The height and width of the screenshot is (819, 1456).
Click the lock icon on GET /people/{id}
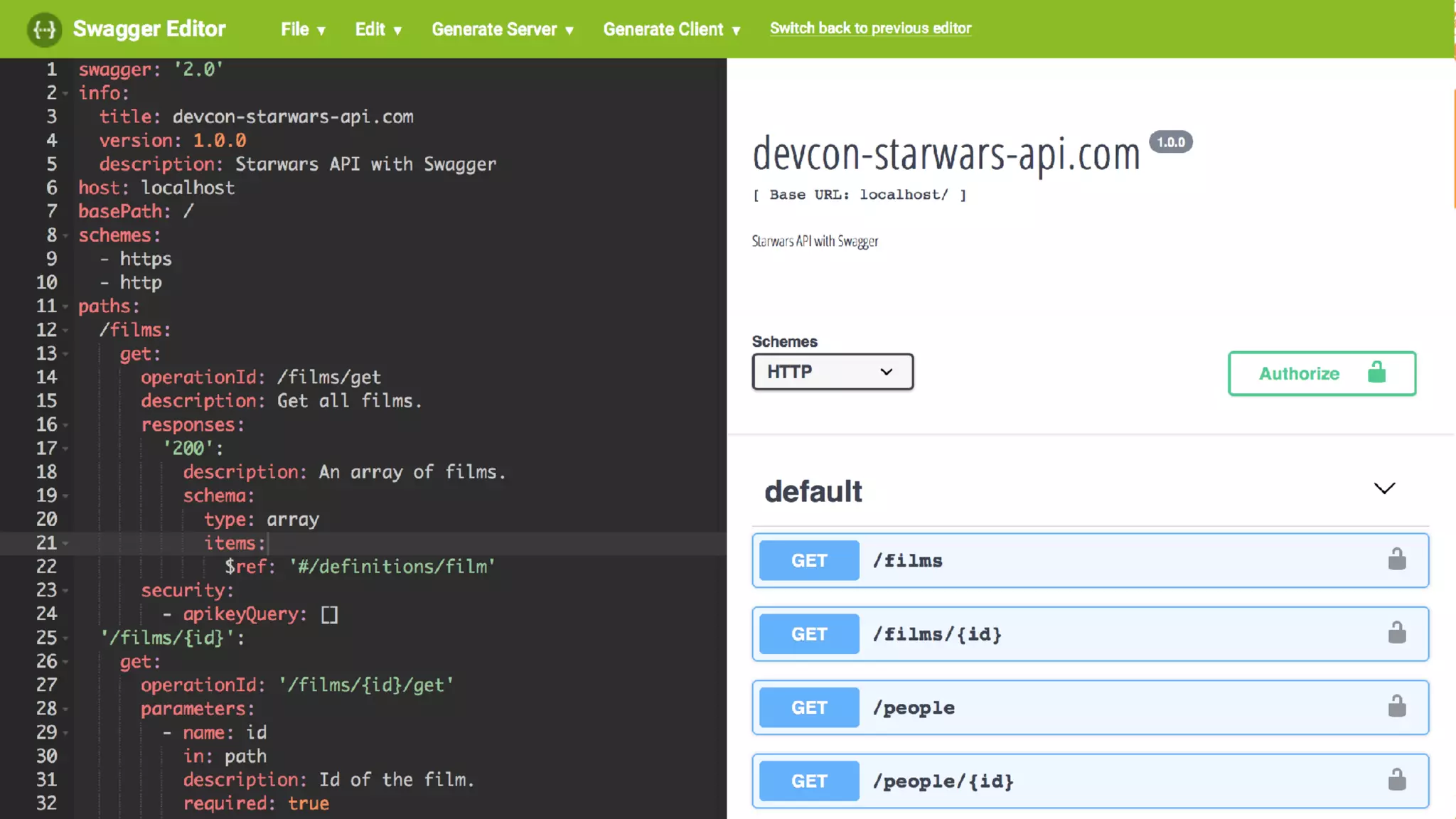1396,781
